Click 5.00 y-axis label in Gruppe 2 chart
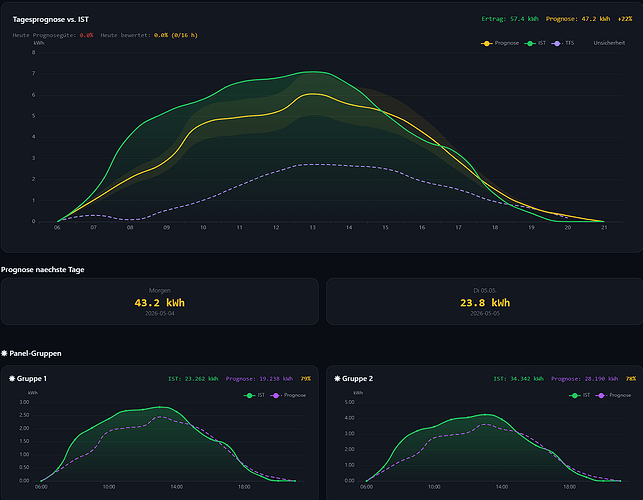The width and height of the screenshot is (643, 500). [x=349, y=402]
